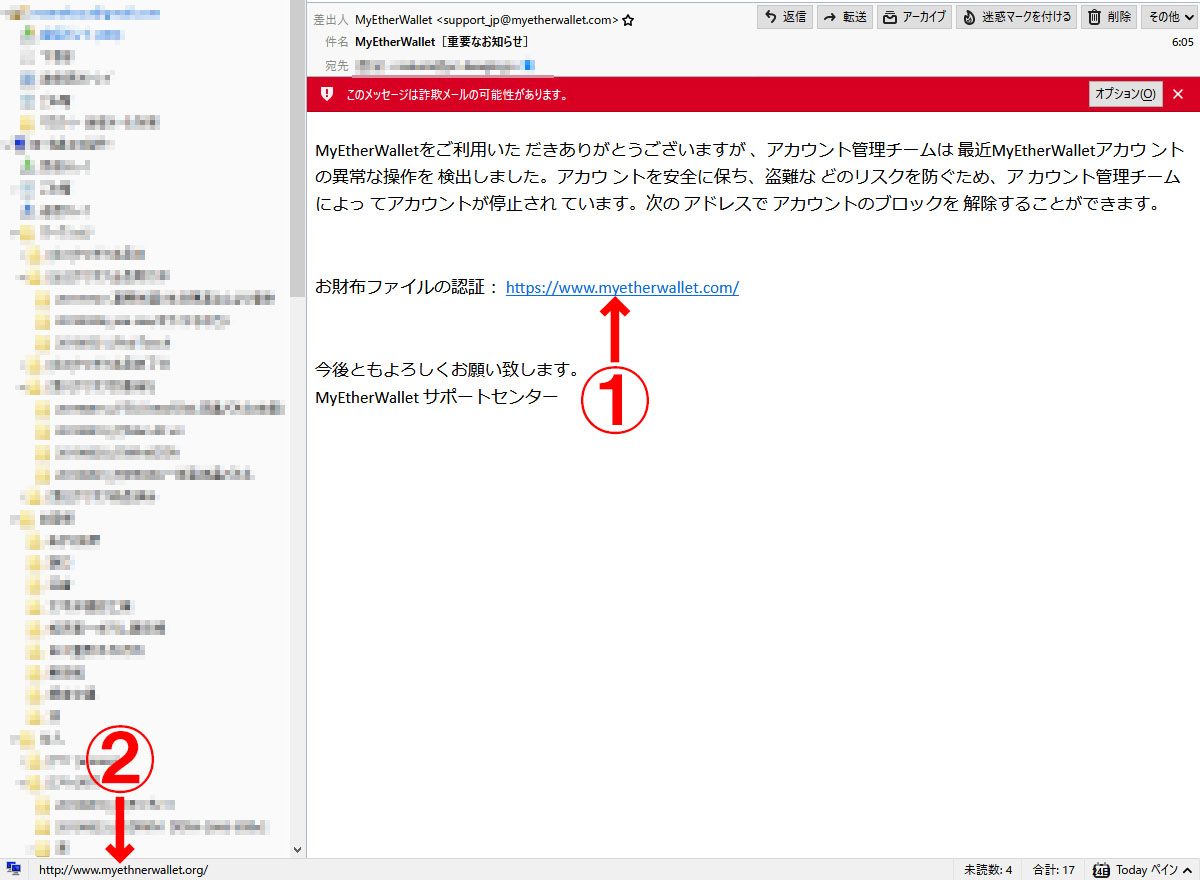This screenshot has height=880, width=1200.
Task: Click sender address support_jp@myetherwallet.com
Action: click(x=527, y=19)
